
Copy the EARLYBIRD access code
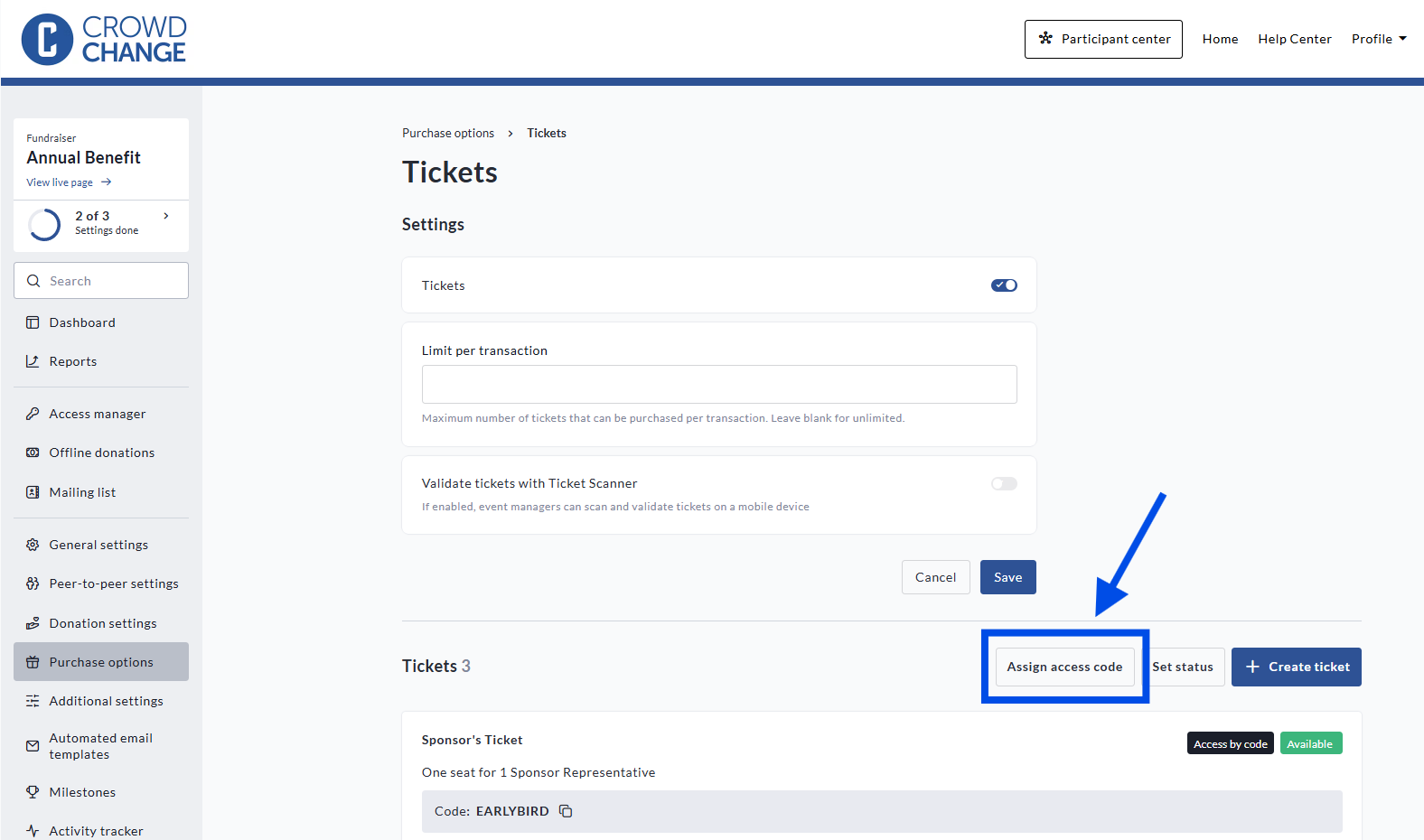tap(566, 811)
